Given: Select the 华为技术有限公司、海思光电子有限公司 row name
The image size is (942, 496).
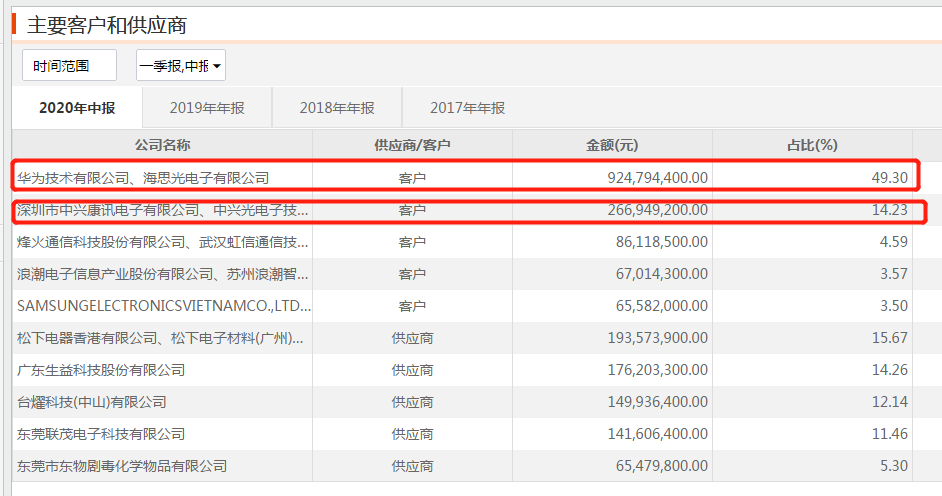Looking at the screenshot, I should pyautogui.click(x=143, y=178).
